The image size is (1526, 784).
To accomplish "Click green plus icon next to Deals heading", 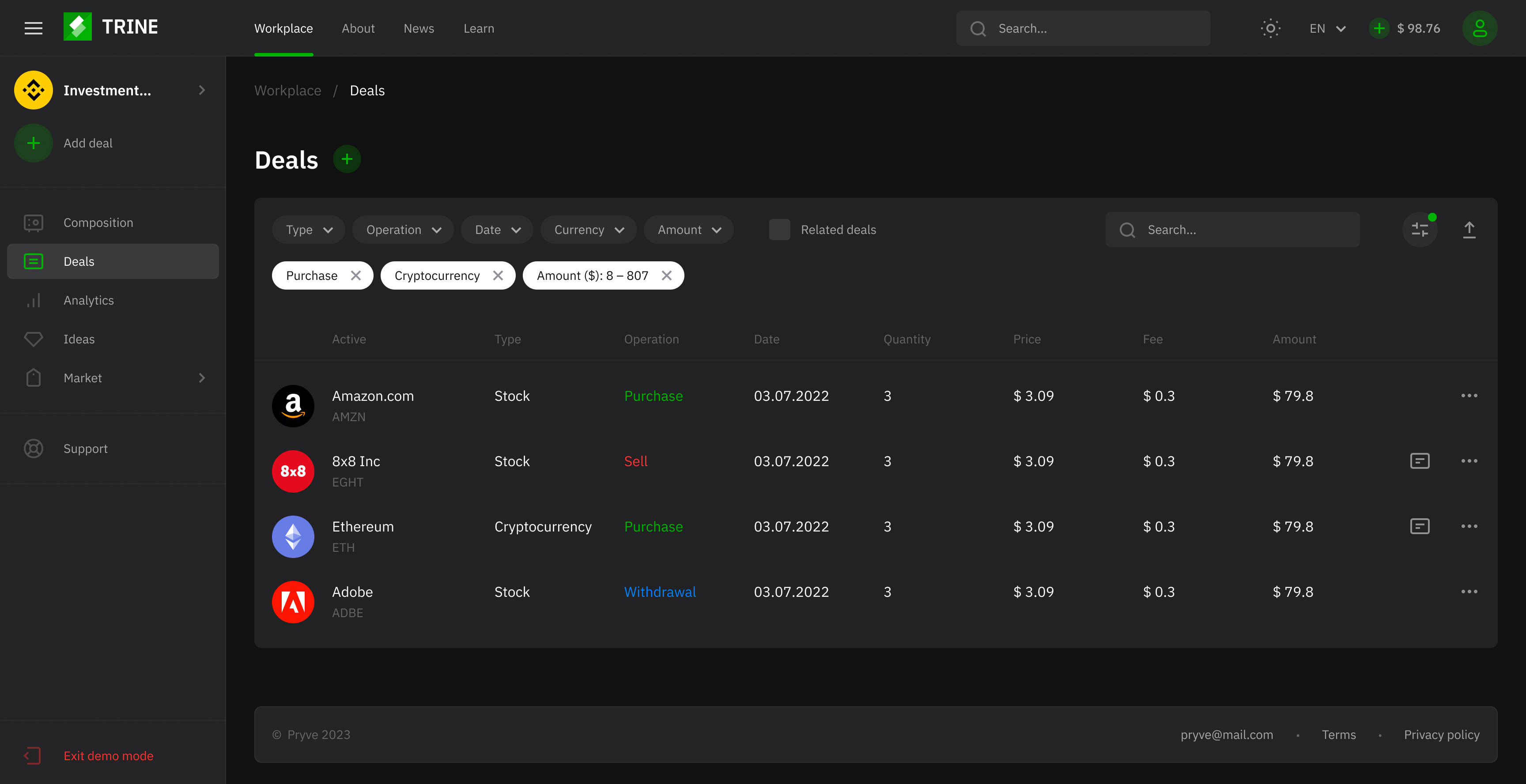I will coord(347,159).
